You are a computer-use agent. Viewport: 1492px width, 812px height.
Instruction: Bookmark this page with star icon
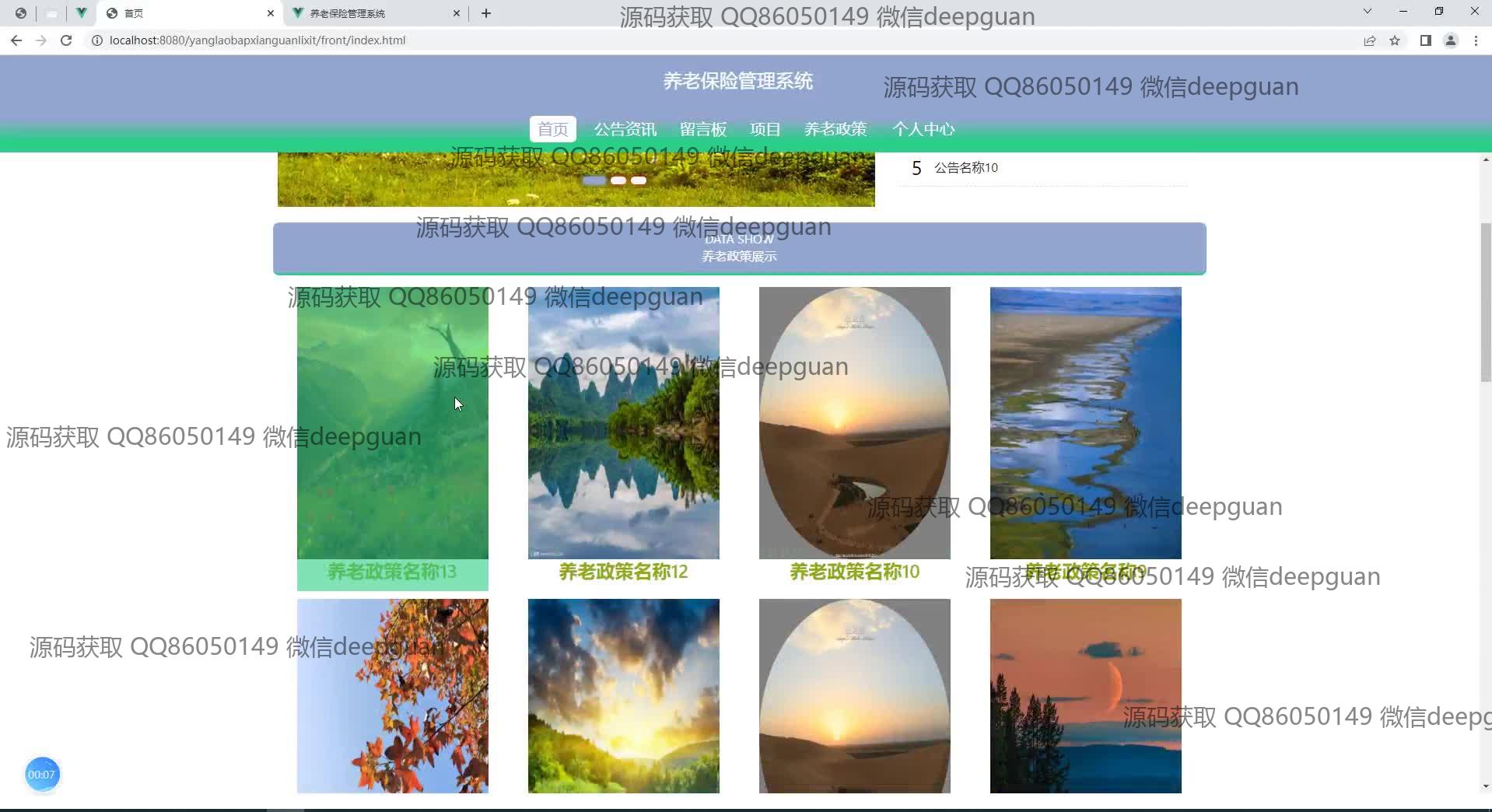pos(1395,40)
